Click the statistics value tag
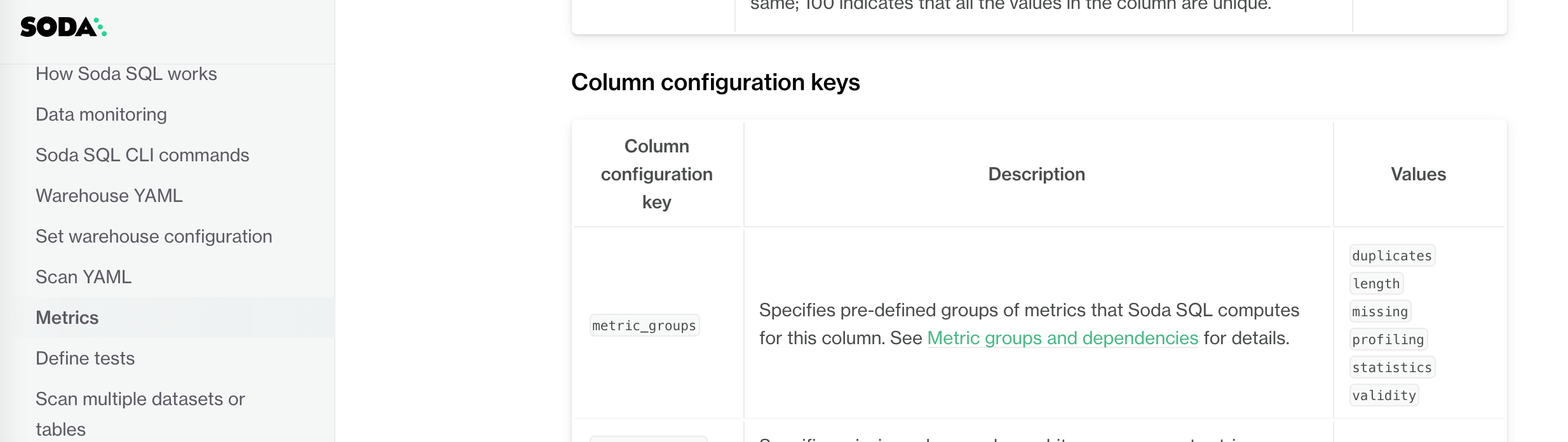 point(1391,367)
